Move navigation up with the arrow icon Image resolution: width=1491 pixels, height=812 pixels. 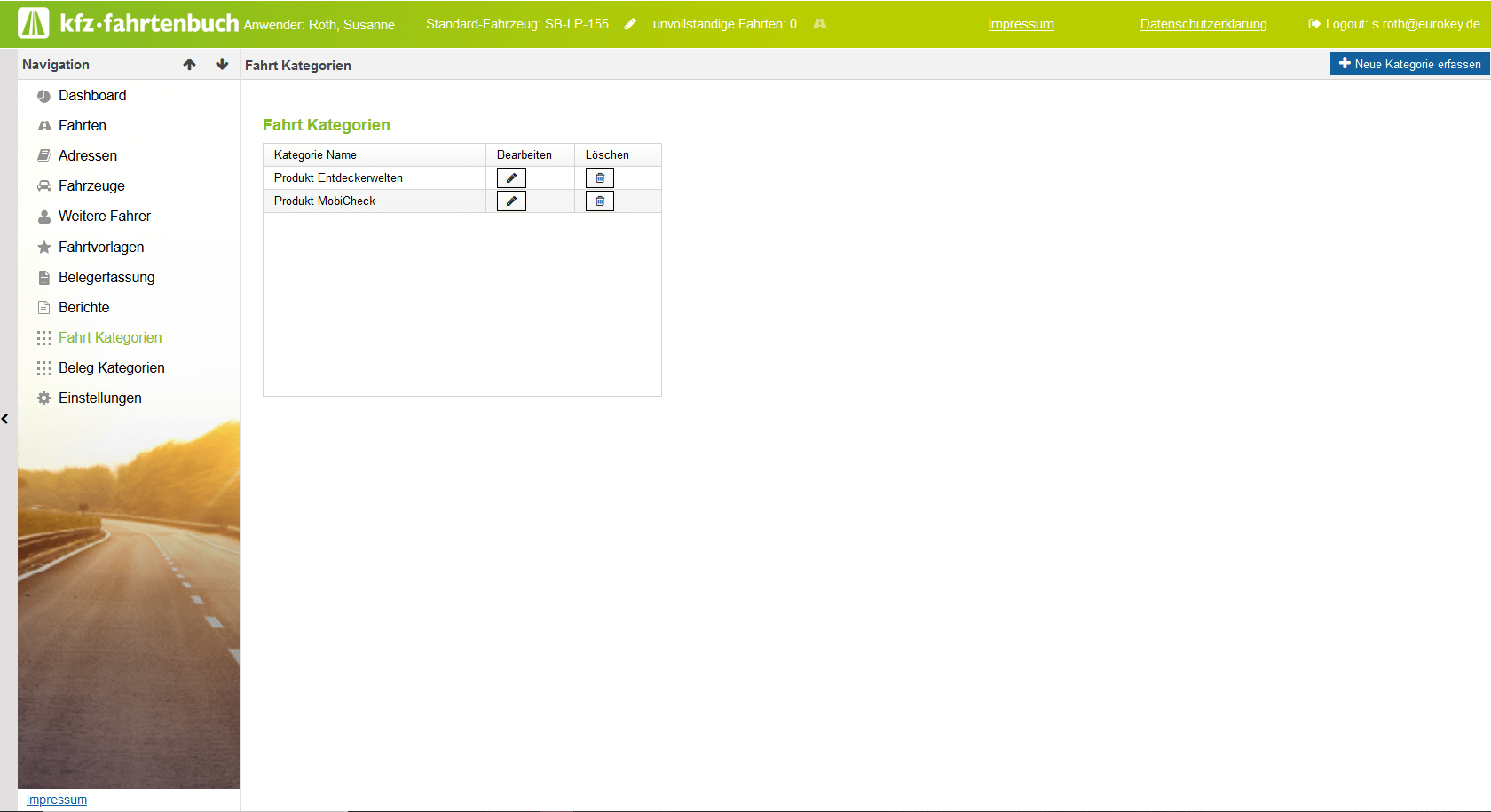(190, 64)
